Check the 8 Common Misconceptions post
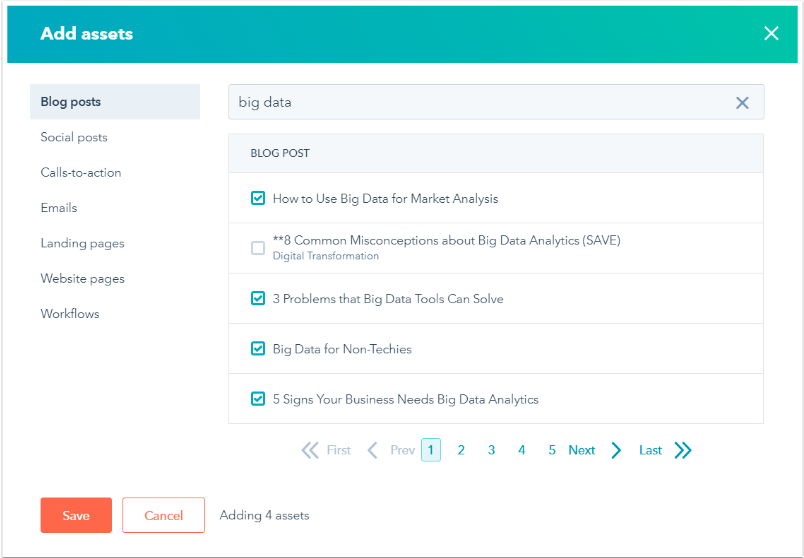This screenshot has width=804, height=558. (x=258, y=248)
